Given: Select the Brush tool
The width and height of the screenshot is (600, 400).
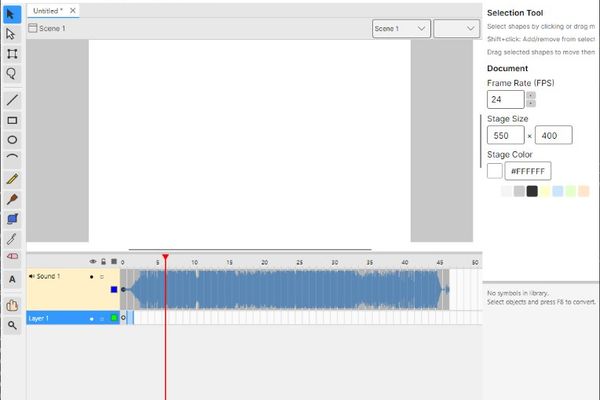Looking at the screenshot, I should pyautogui.click(x=12, y=199).
